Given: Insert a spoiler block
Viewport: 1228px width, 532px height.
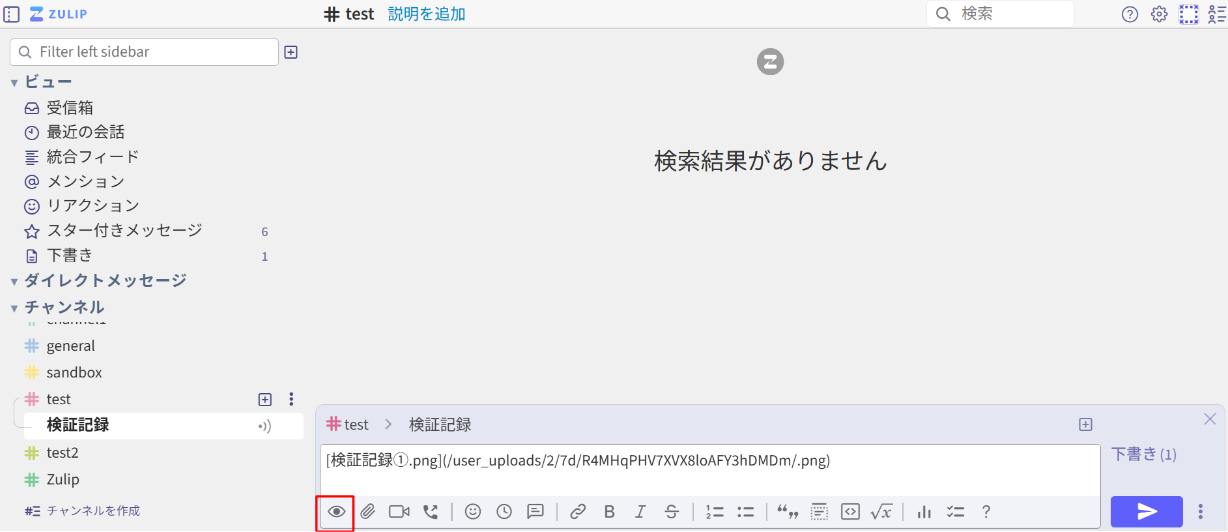Looking at the screenshot, I should coord(819,512).
